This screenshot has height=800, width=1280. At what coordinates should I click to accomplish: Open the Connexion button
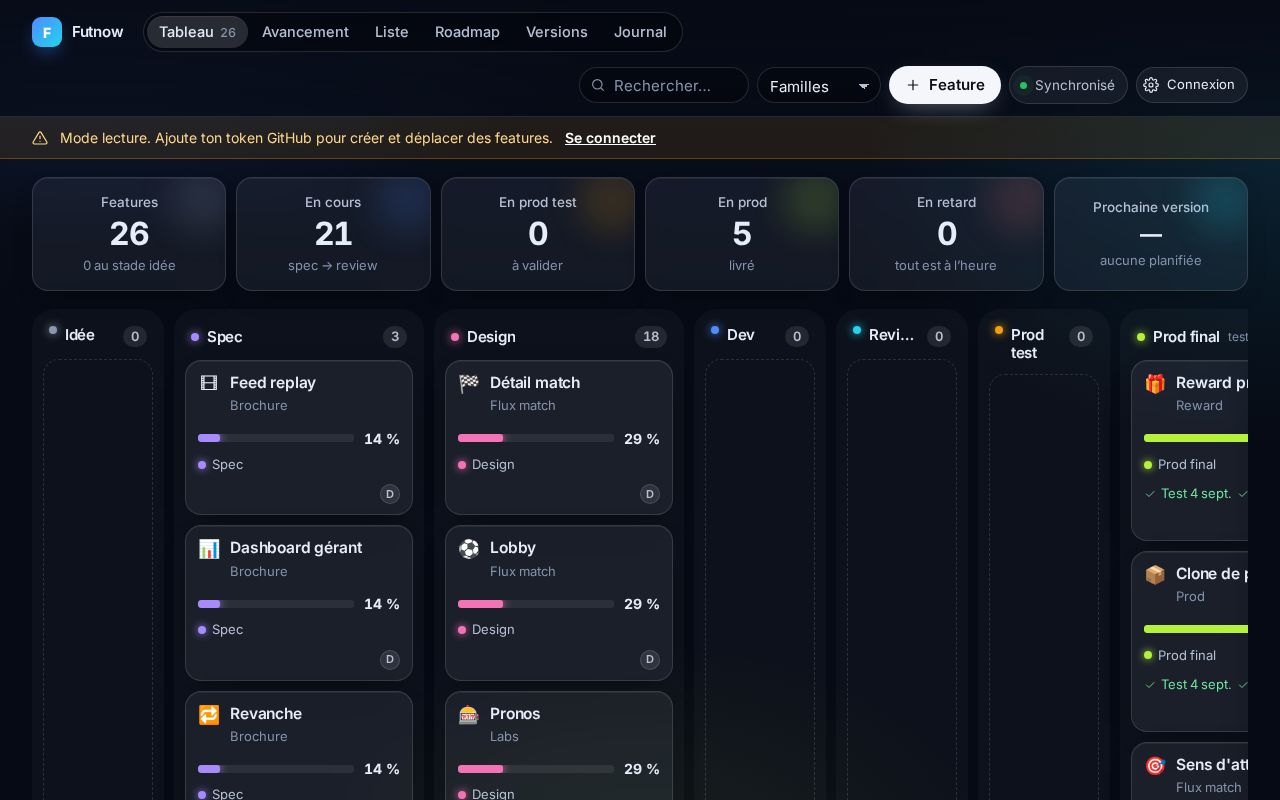[1192, 85]
